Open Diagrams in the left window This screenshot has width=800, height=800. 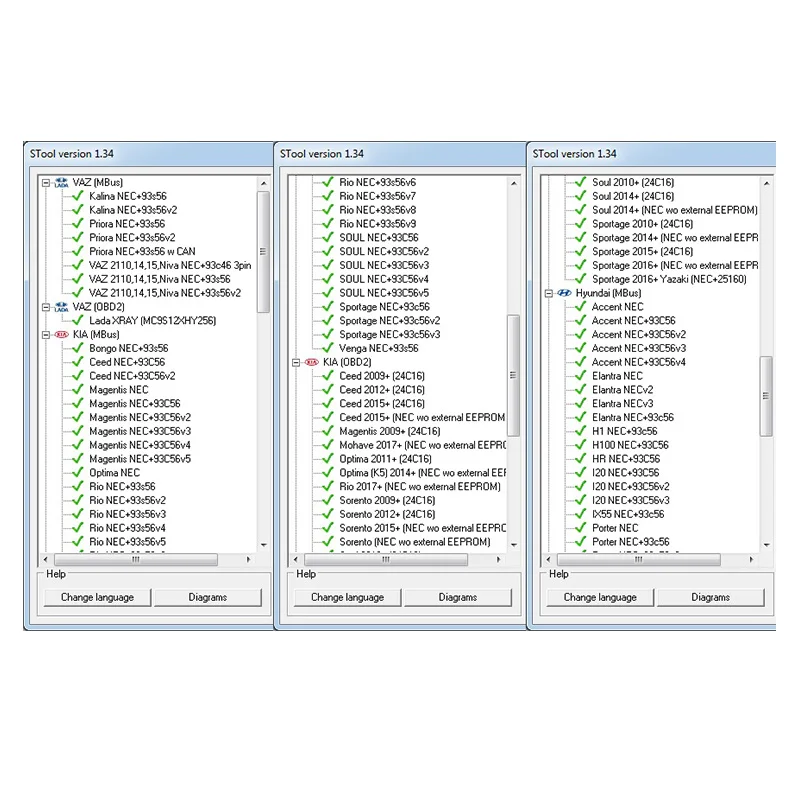pyautogui.click(x=208, y=597)
